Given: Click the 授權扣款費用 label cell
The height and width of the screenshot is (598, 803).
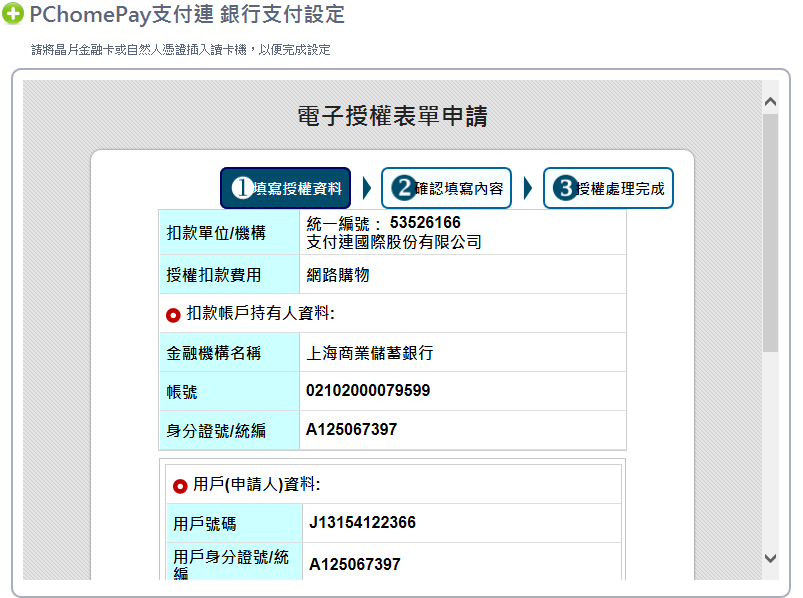Looking at the screenshot, I should 229,274.
